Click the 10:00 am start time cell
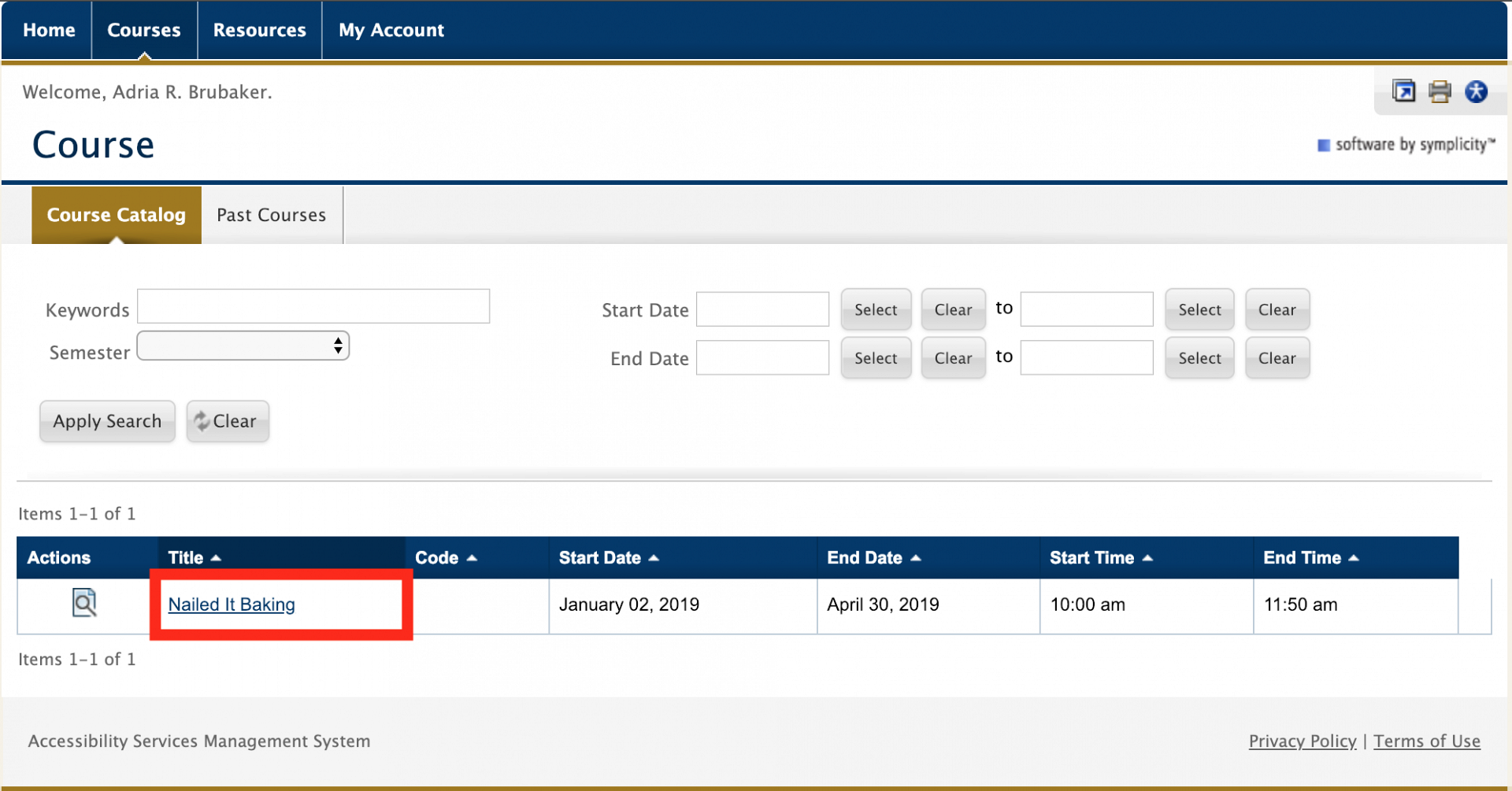The width and height of the screenshot is (1512, 791). coord(1147,605)
